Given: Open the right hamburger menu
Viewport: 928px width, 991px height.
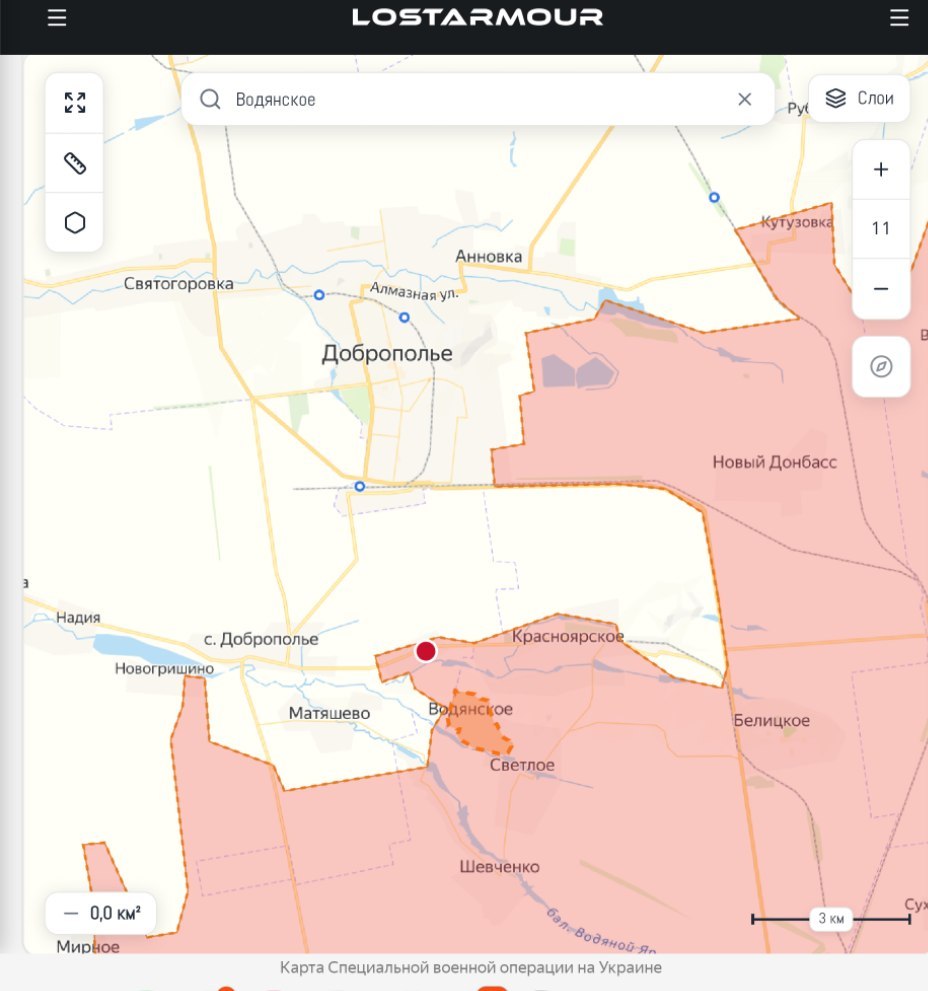Looking at the screenshot, I should click(x=899, y=18).
